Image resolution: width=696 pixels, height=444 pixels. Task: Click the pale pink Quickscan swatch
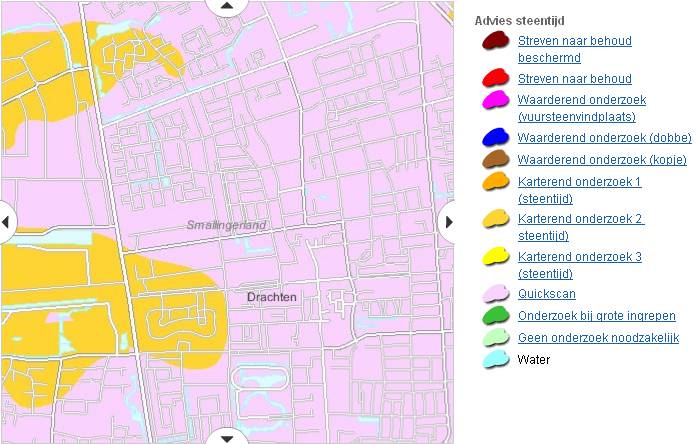496,293
